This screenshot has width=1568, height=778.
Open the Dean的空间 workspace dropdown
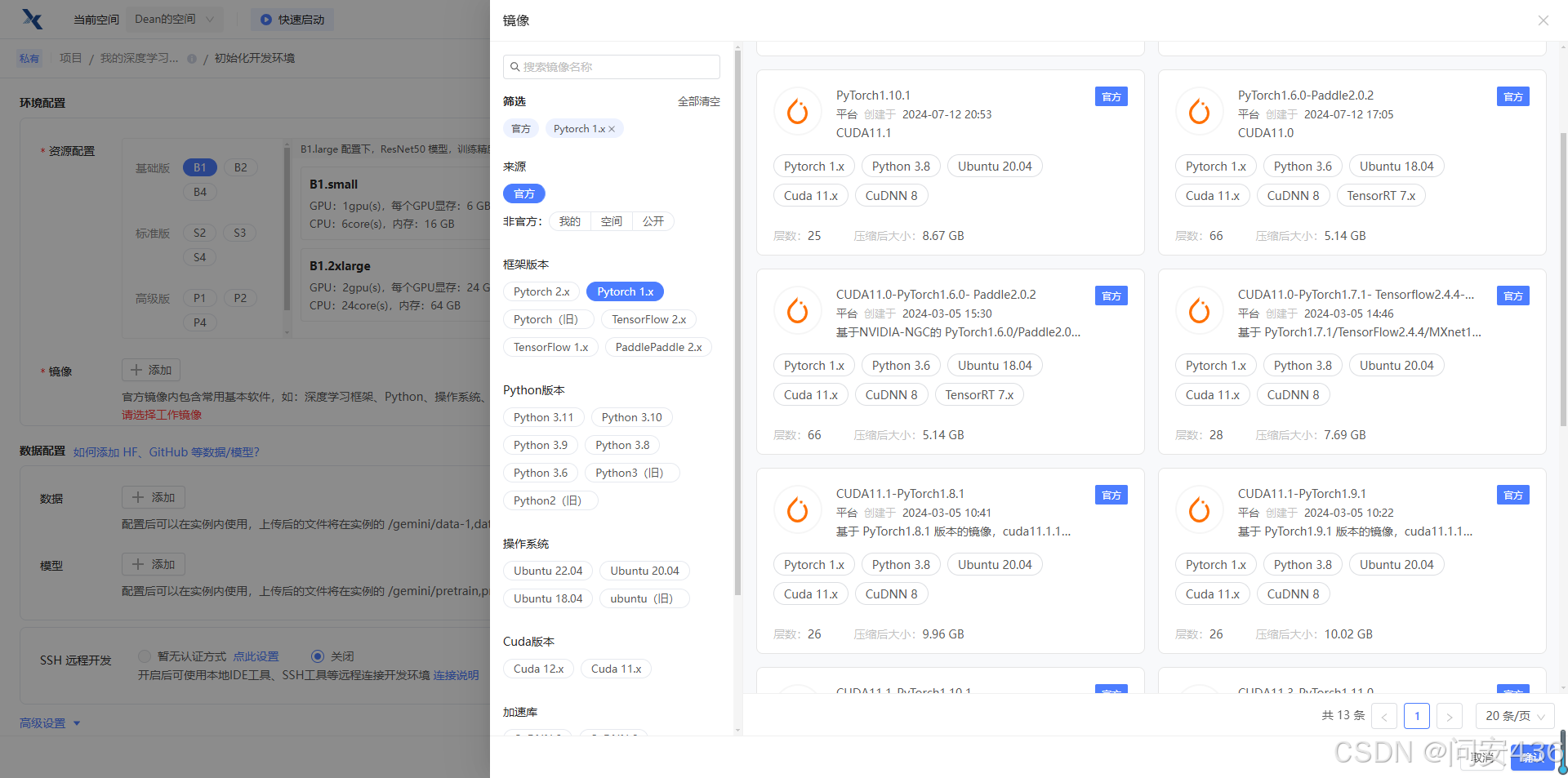(x=175, y=20)
